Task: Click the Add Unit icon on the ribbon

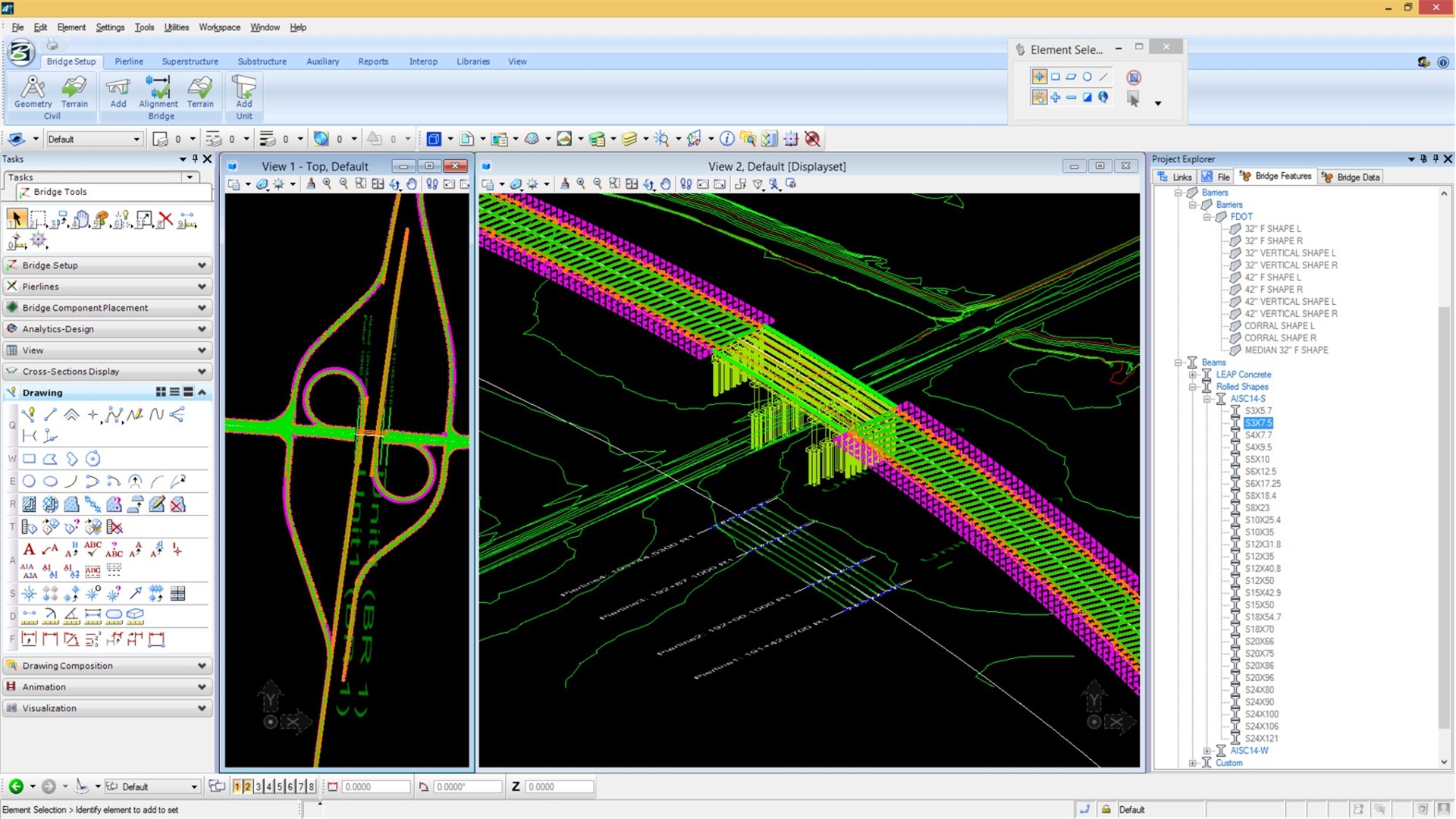Action: tap(243, 93)
